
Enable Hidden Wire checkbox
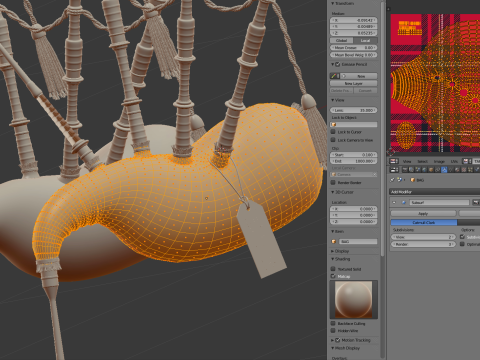(333, 330)
